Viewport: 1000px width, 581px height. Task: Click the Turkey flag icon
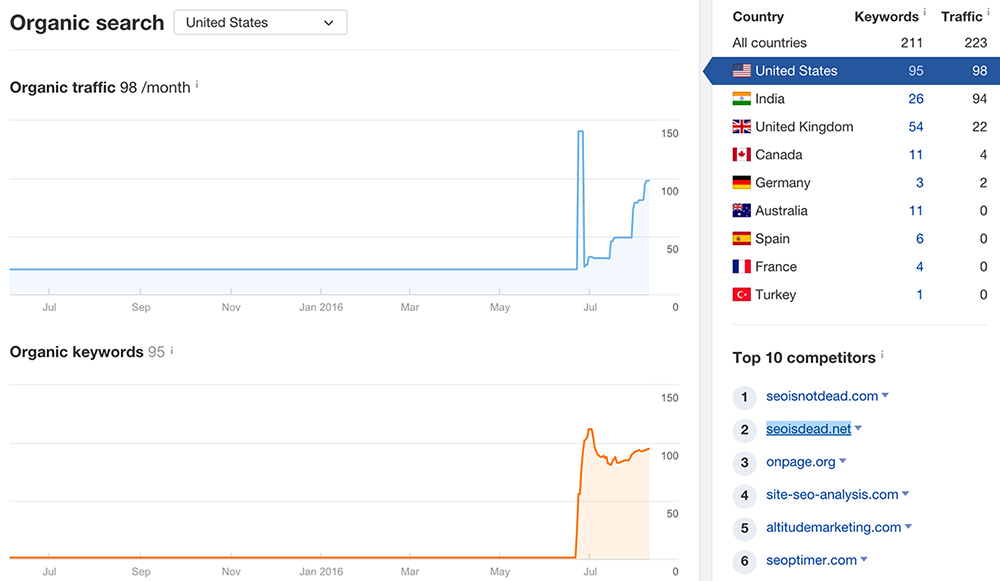pyautogui.click(x=742, y=295)
